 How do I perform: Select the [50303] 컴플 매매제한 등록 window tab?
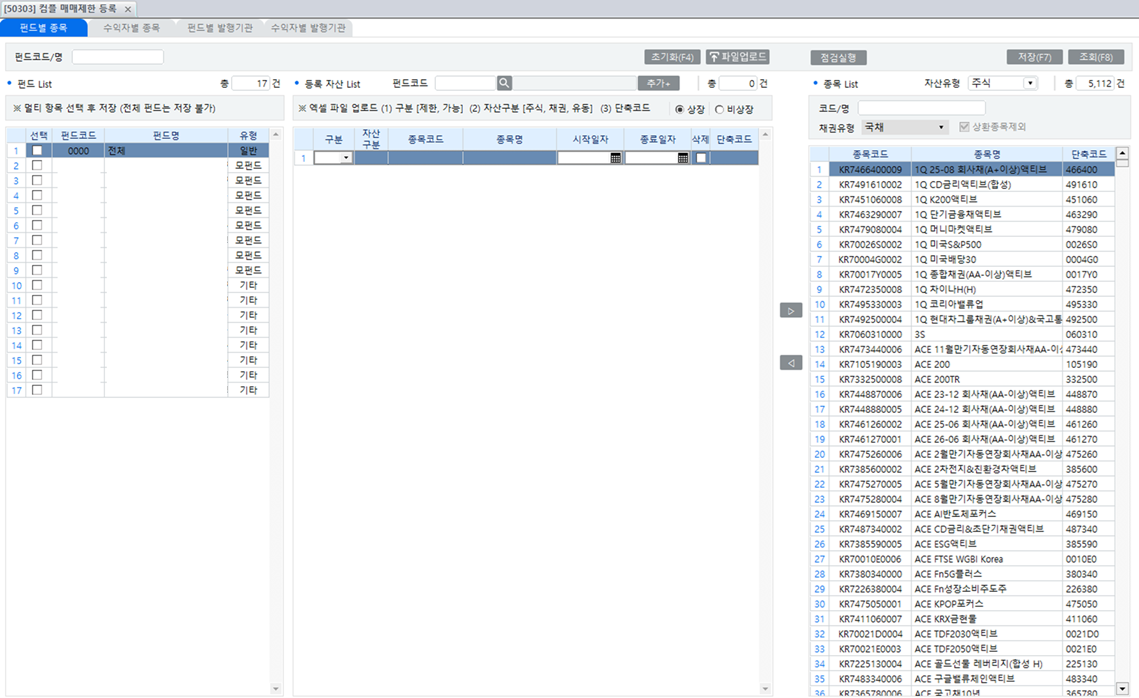coord(61,9)
